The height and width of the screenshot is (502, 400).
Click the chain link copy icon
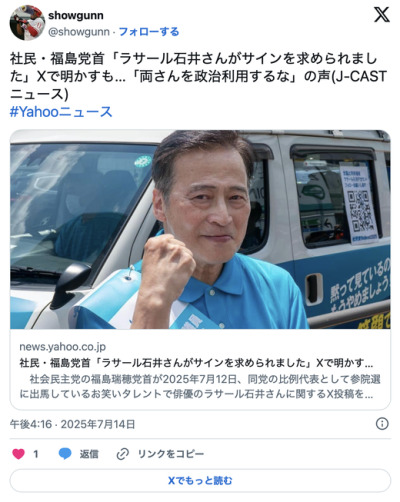coord(123,454)
